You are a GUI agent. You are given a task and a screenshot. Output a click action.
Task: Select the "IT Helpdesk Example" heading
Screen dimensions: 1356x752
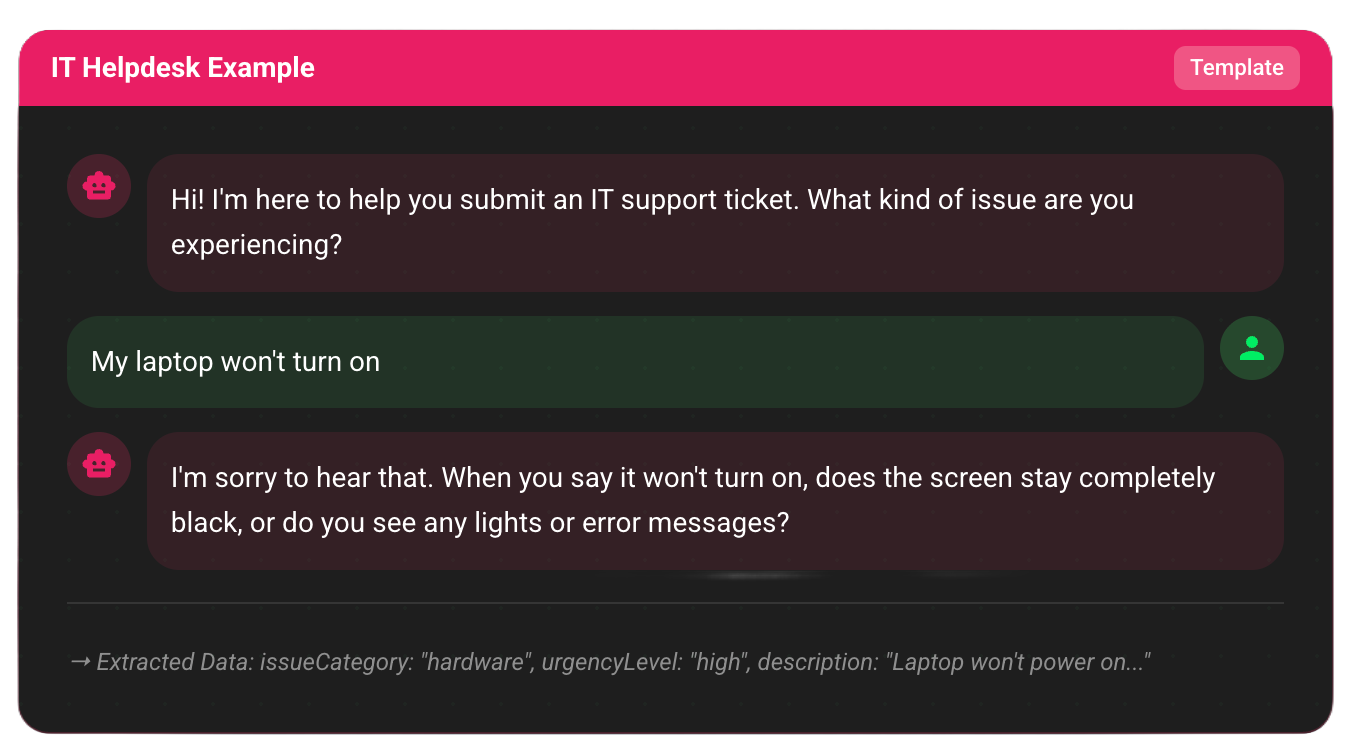coord(182,67)
